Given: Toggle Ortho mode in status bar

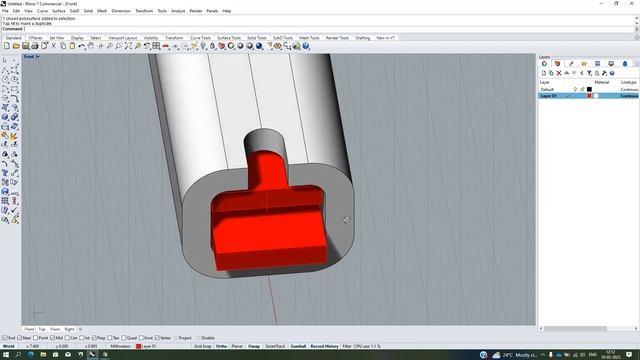Looking at the screenshot, I should [221, 346].
